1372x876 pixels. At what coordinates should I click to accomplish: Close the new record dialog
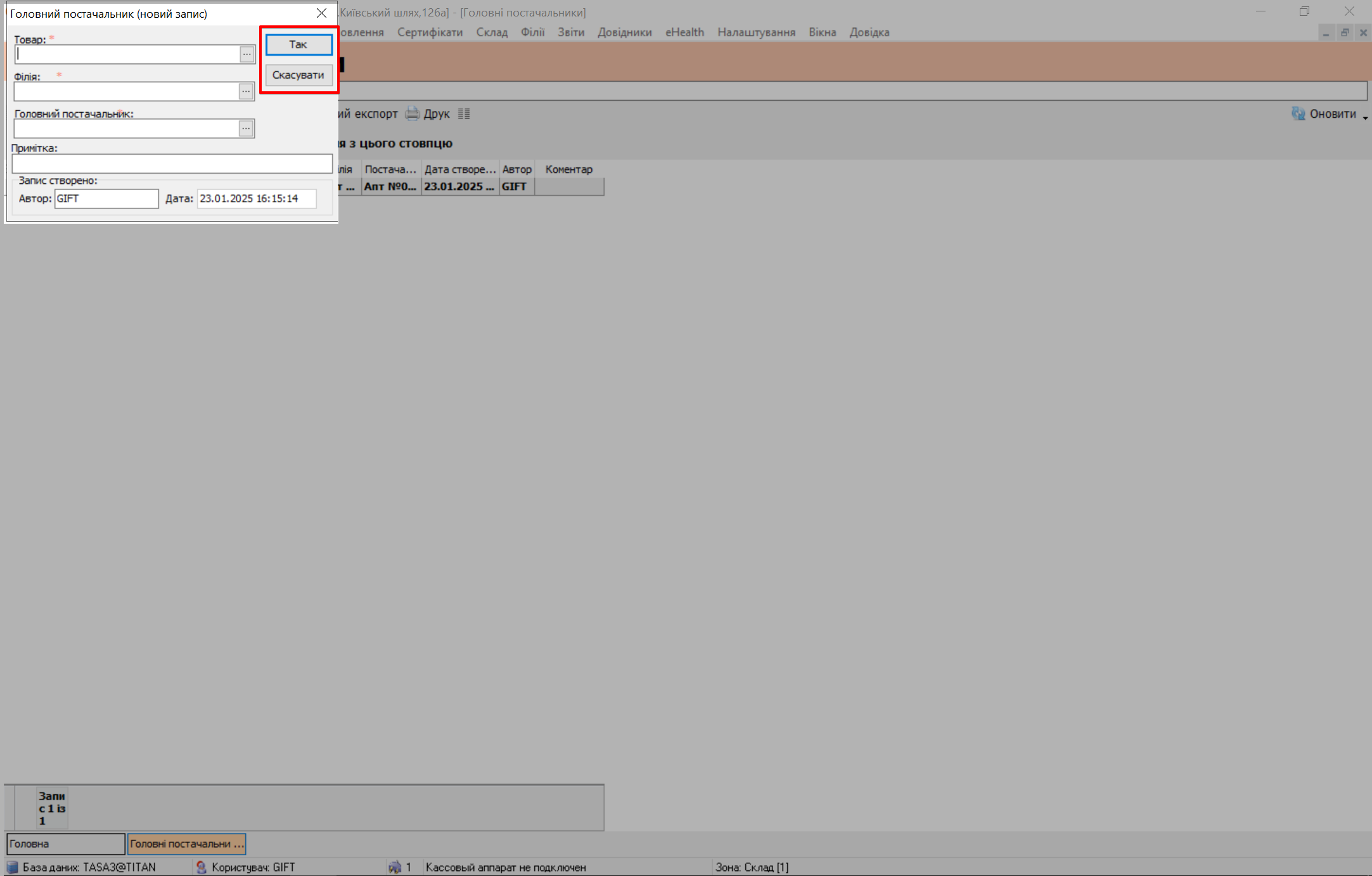321,13
